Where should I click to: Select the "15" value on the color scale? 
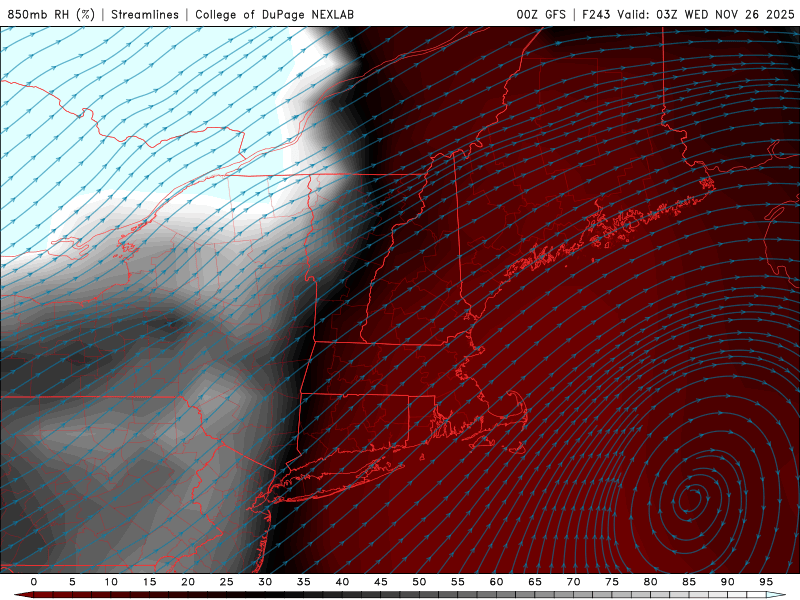(x=149, y=582)
